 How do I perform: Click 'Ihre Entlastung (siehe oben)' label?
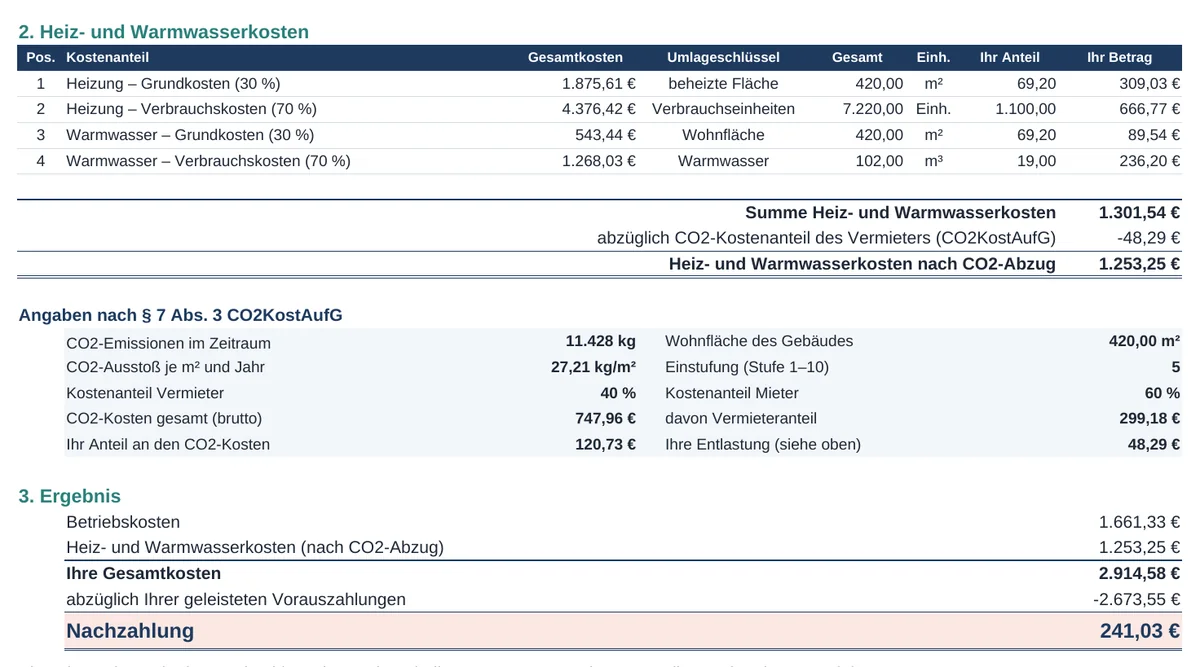763,444
